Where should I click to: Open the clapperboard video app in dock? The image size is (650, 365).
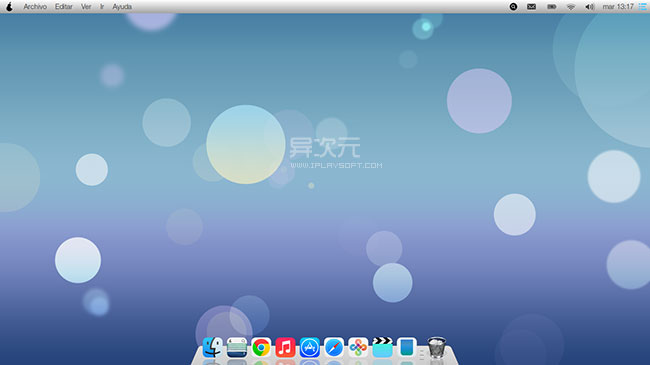coord(382,347)
